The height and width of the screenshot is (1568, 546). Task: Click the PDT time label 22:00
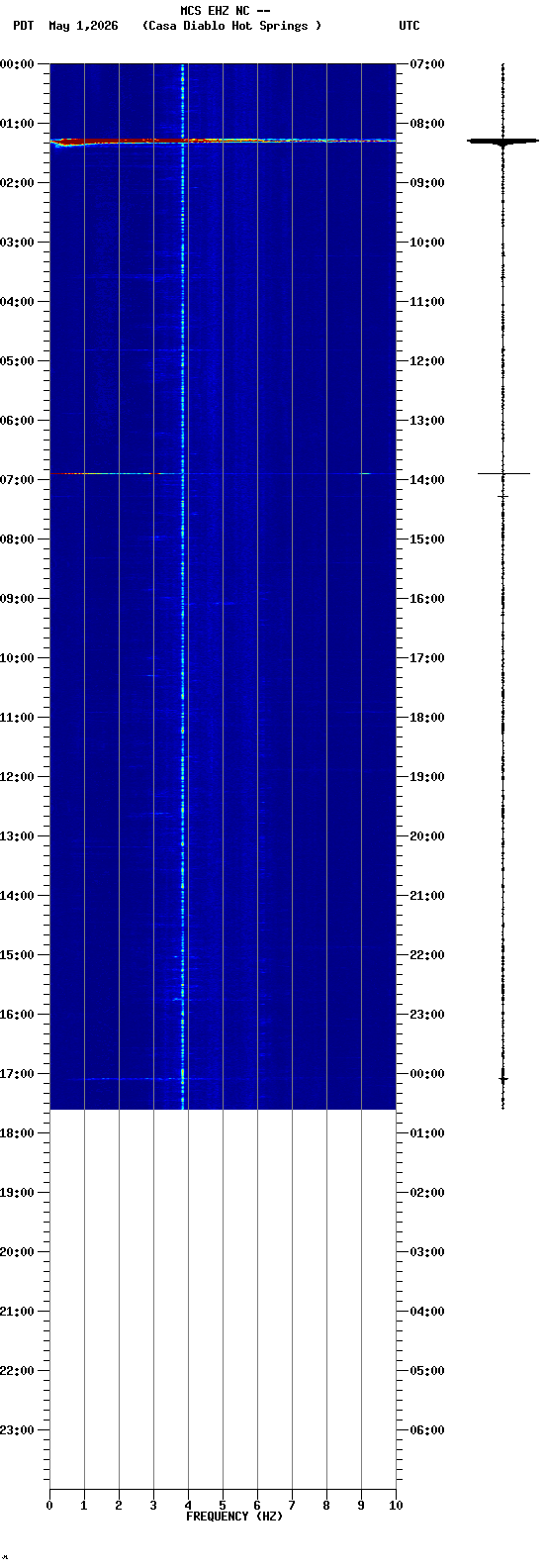click(17, 1371)
